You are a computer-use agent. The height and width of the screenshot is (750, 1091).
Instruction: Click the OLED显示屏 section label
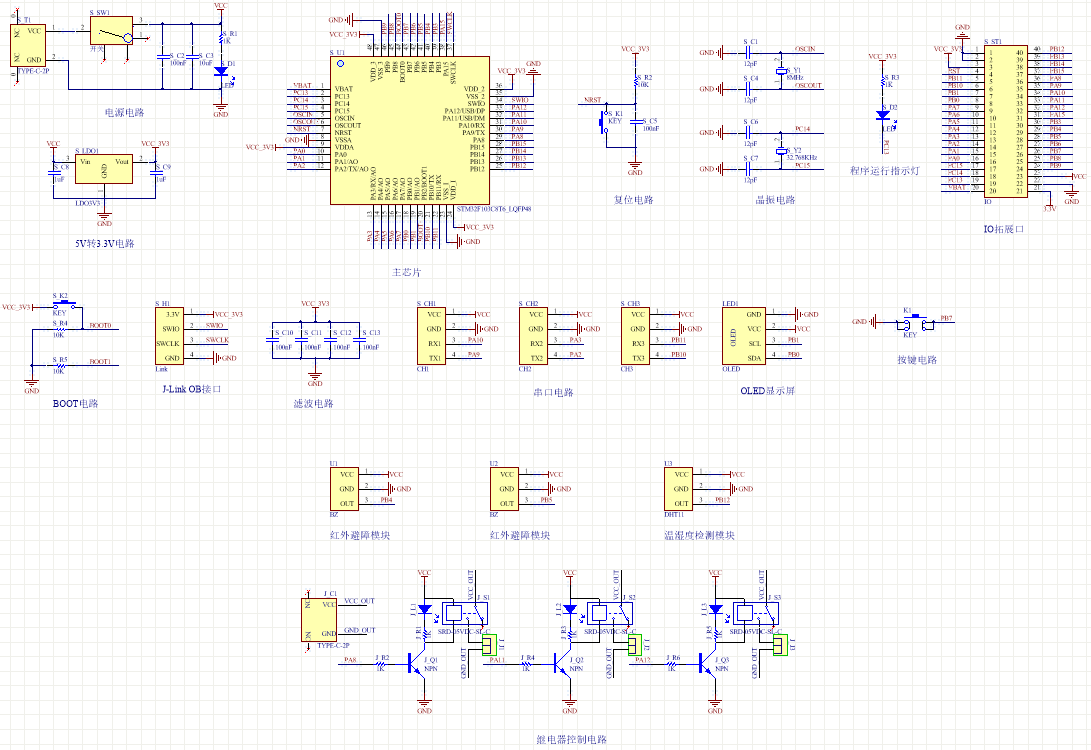click(x=767, y=391)
